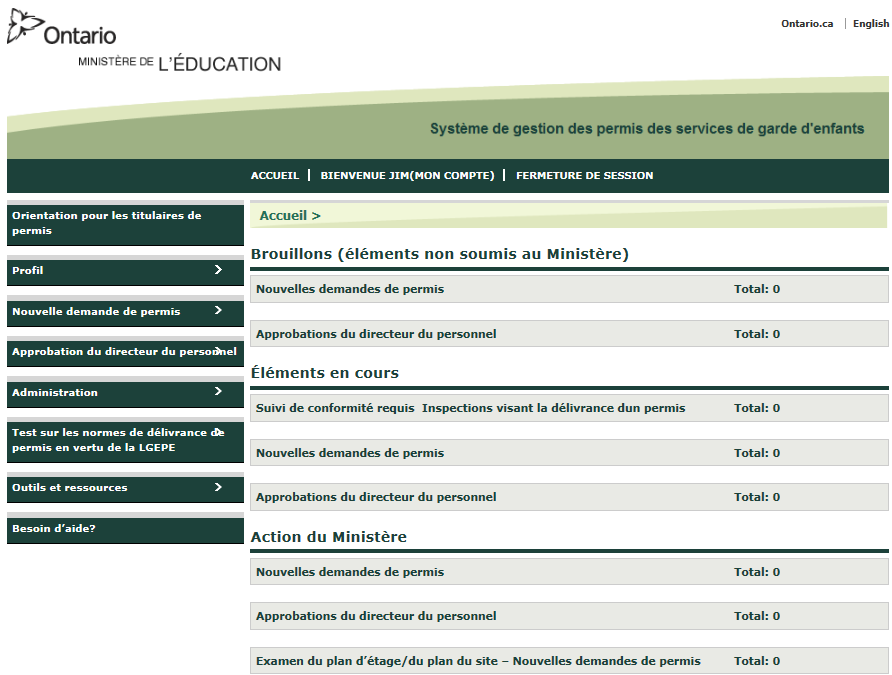The width and height of the screenshot is (892, 675).
Task: Open BIENVENUE JIM (MON COMPTE)
Action: tap(407, 175)
